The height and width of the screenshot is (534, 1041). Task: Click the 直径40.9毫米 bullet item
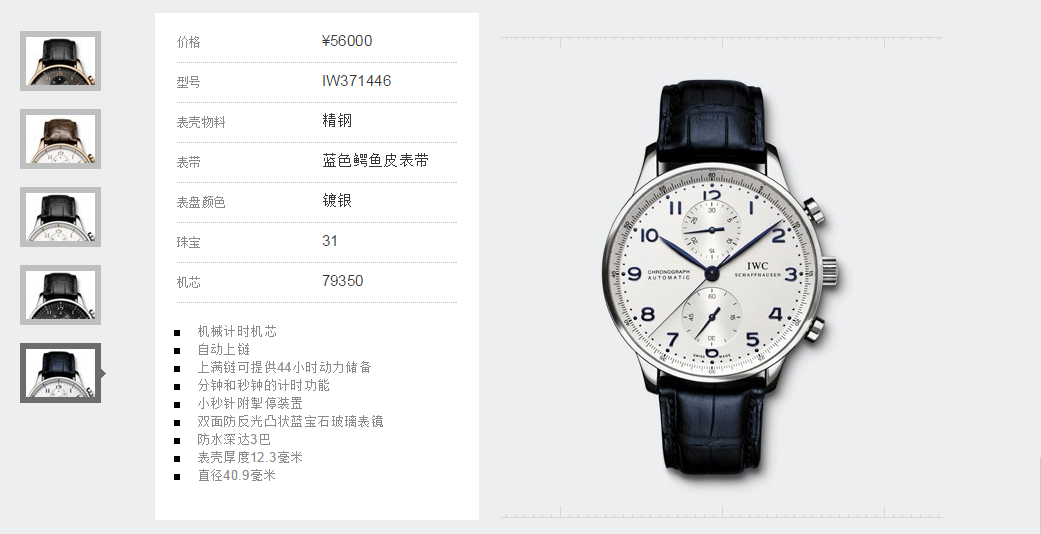(x=236, y=476)
